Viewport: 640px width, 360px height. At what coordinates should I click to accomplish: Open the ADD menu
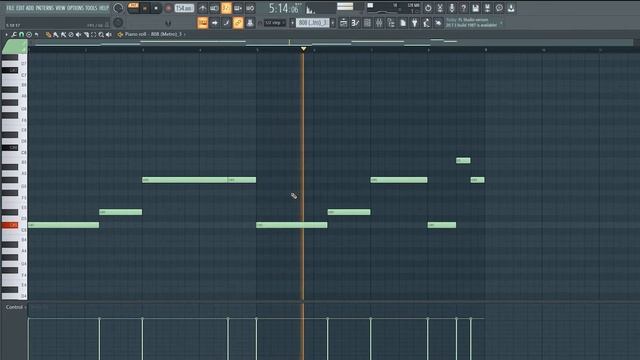[29, 8]
